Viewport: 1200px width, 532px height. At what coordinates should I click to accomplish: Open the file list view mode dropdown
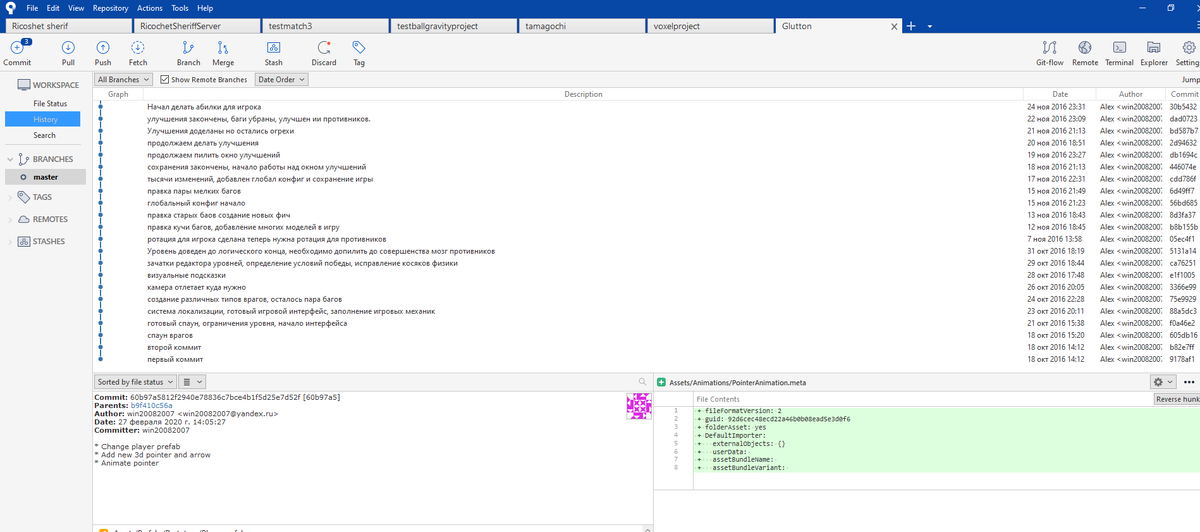tap(194, 382)
